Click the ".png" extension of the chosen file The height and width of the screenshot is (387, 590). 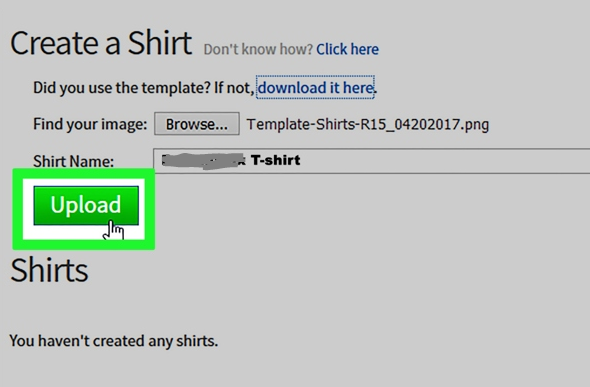click(x=476, y=125)
